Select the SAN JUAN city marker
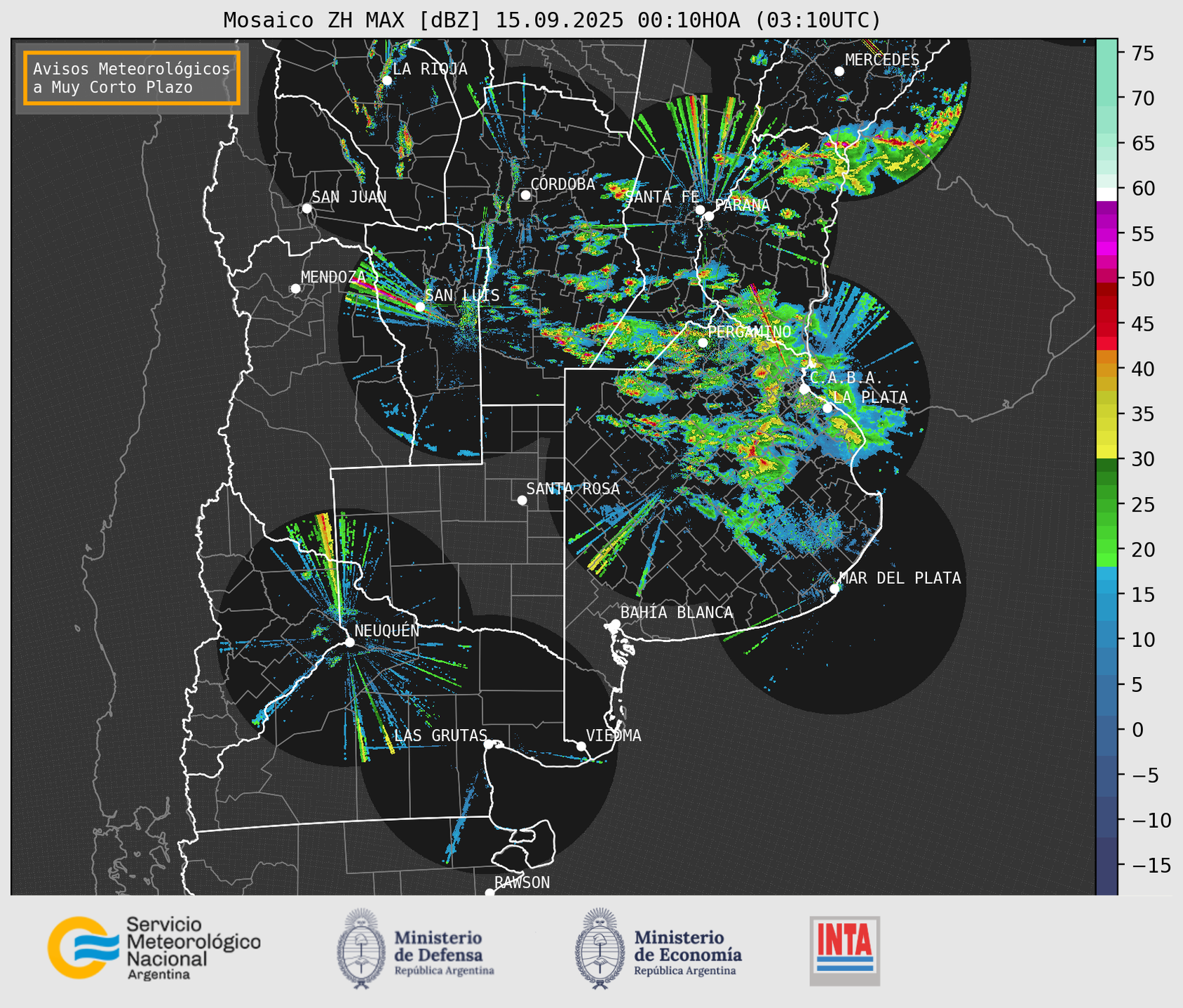Viewport: 1183px width, 1008px height. (306, 208)
